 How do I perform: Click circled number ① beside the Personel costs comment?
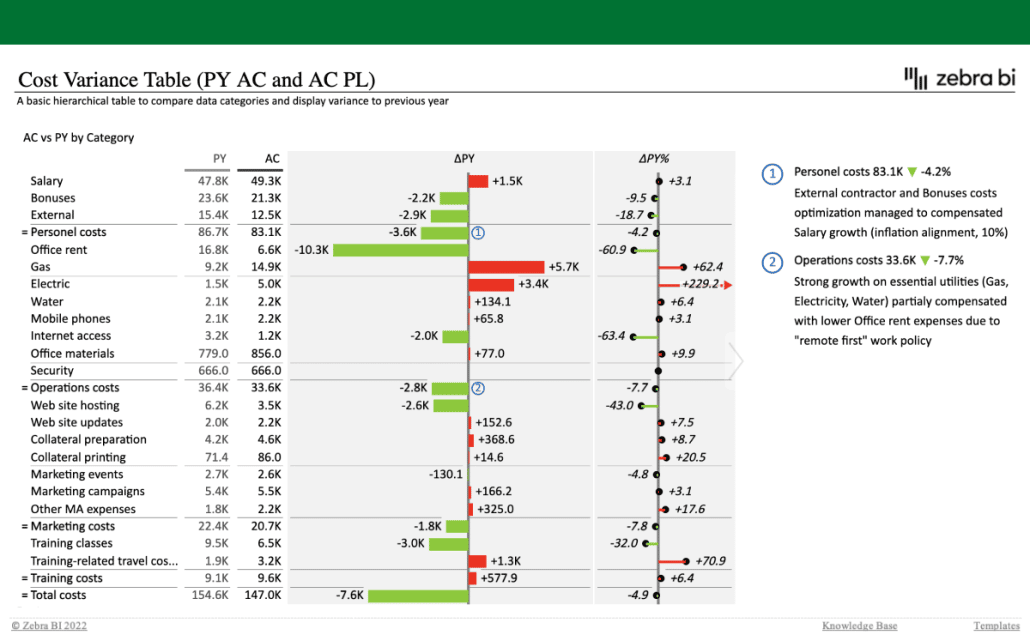coord(771,174)
